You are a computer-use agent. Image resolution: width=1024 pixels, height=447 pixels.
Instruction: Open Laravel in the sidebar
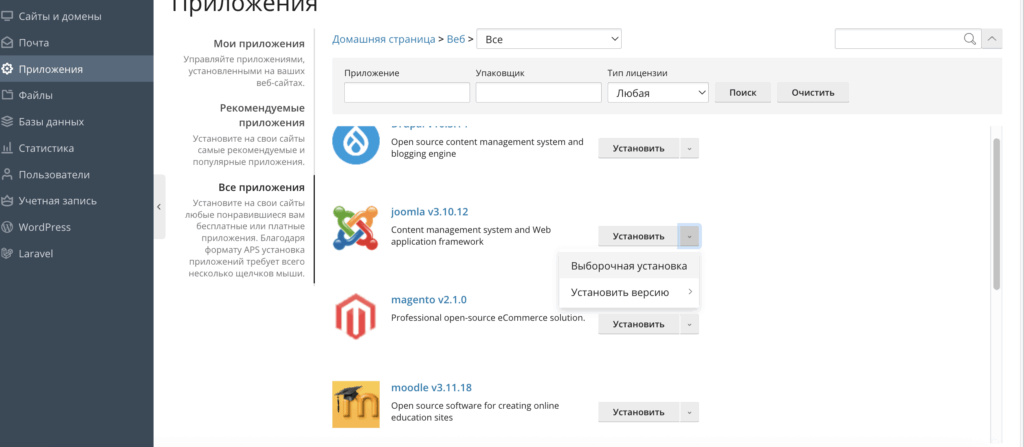(x=35, y=253)
